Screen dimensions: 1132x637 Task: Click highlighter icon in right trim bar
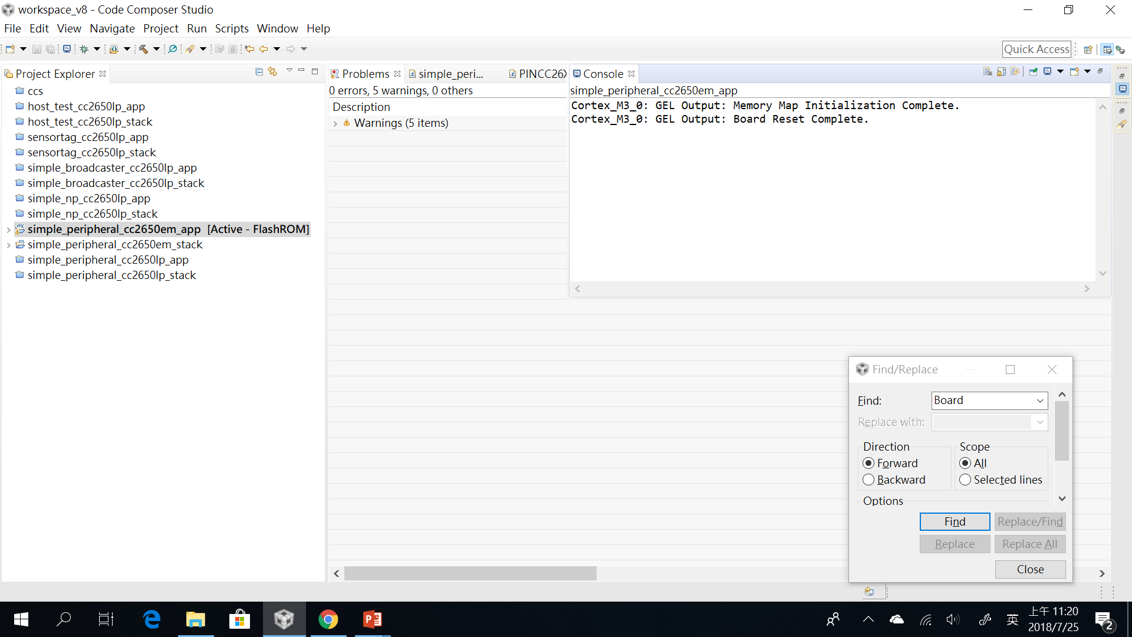coord(1122,124)
